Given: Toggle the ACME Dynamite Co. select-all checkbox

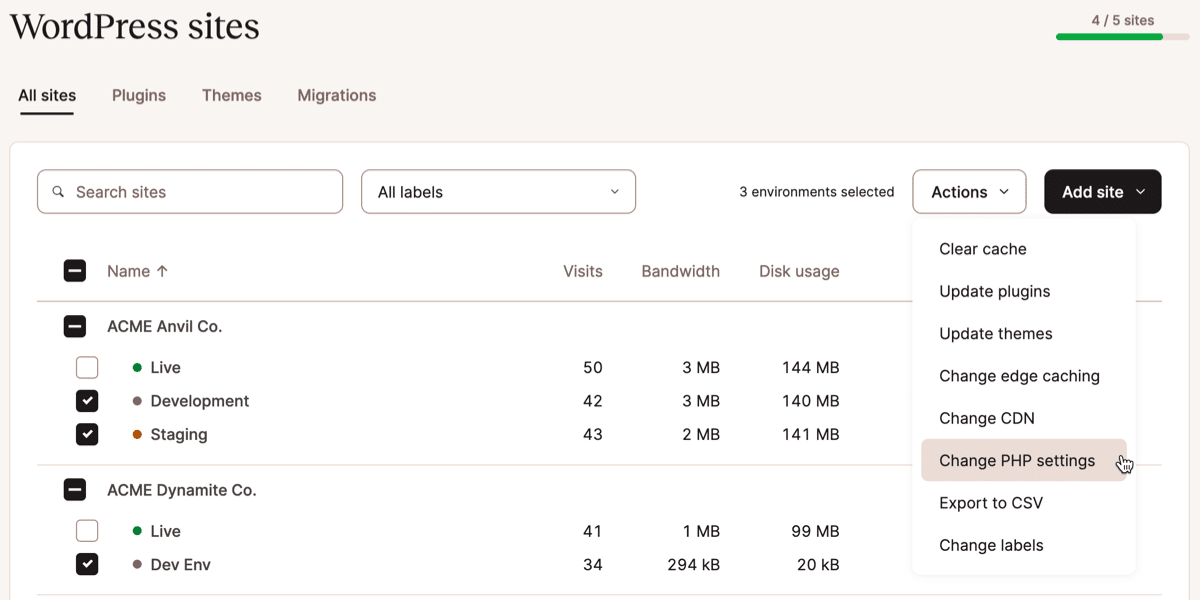Looking at the screenshot, I should [x=75, y=490].
